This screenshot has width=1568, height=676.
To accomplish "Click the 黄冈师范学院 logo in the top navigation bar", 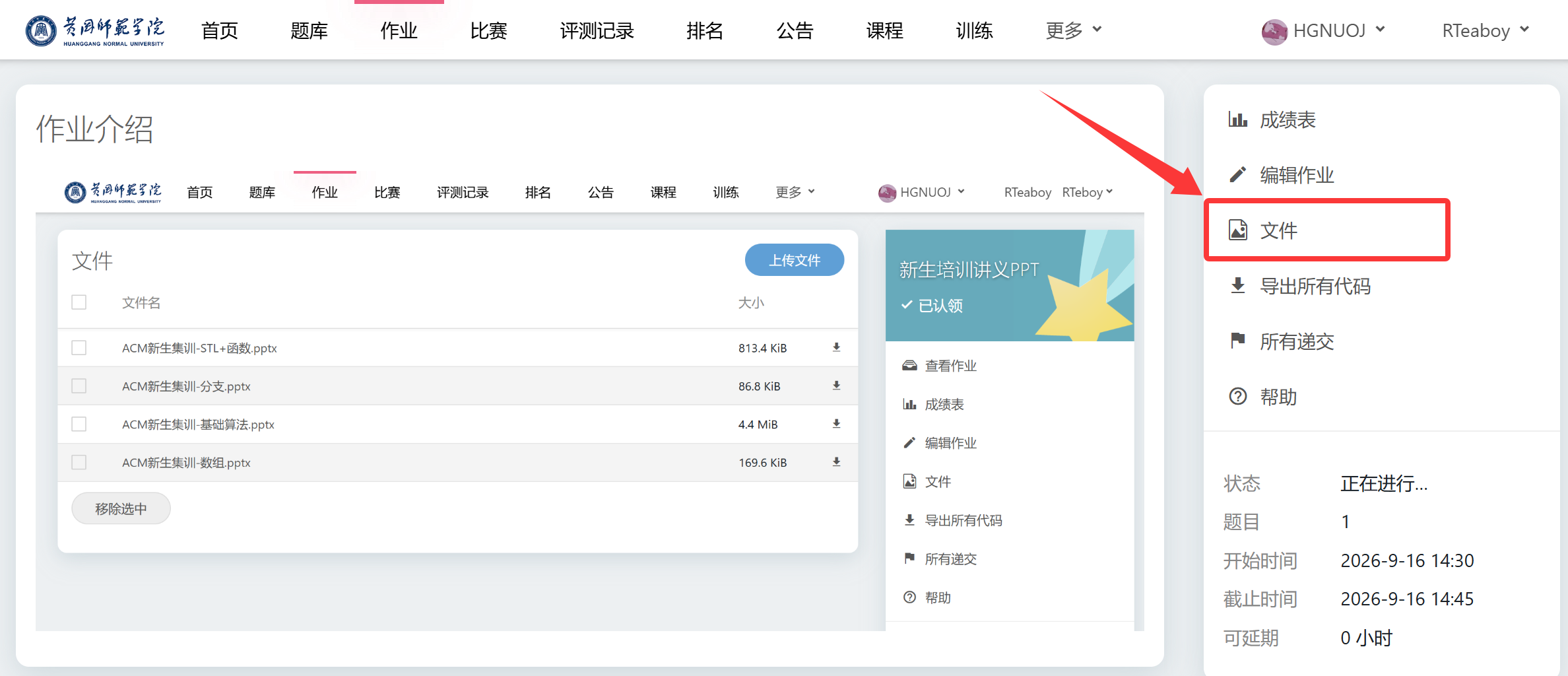I will (x=95, y=30).
